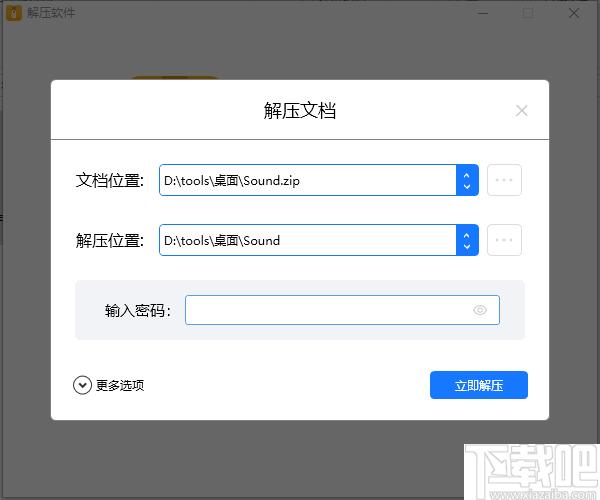Close the main 解压软件 window
Viewport: 600px width, 500px height.
(x=574, y=13)
